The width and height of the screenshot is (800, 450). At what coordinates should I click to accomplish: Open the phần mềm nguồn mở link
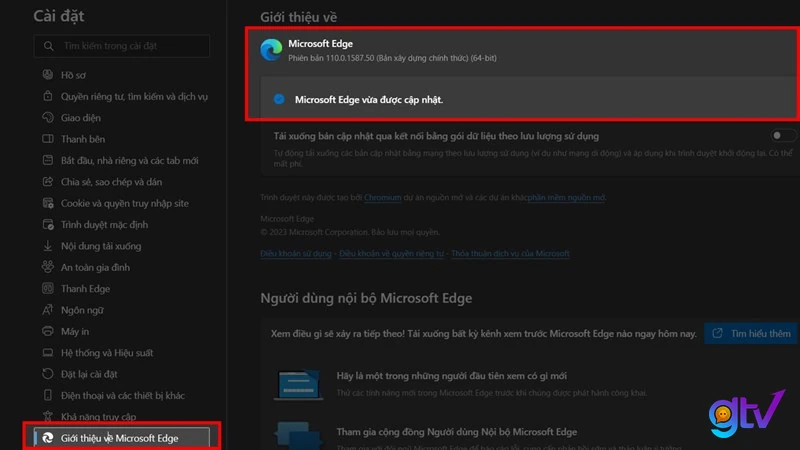[x=566, y=197]
